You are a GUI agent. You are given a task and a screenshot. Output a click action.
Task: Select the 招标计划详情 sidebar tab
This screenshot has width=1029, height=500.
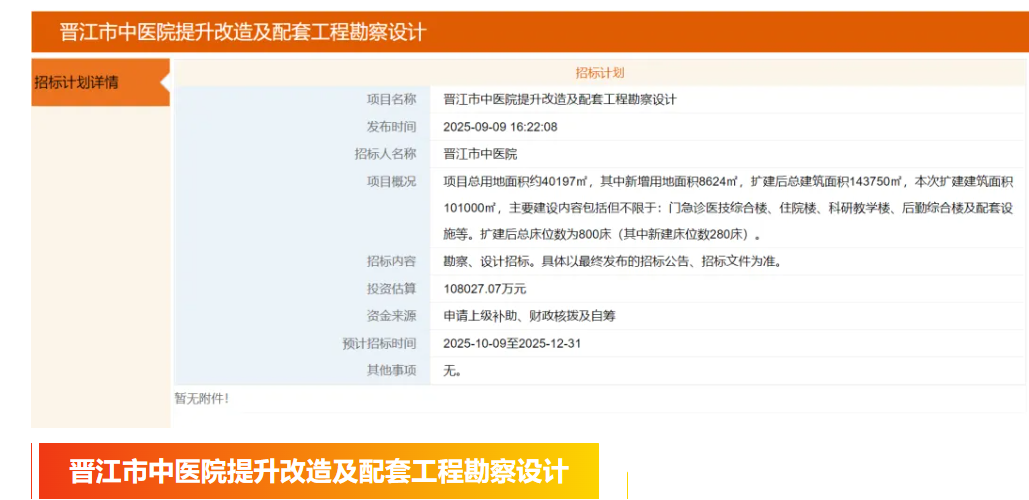click(77, 82)
